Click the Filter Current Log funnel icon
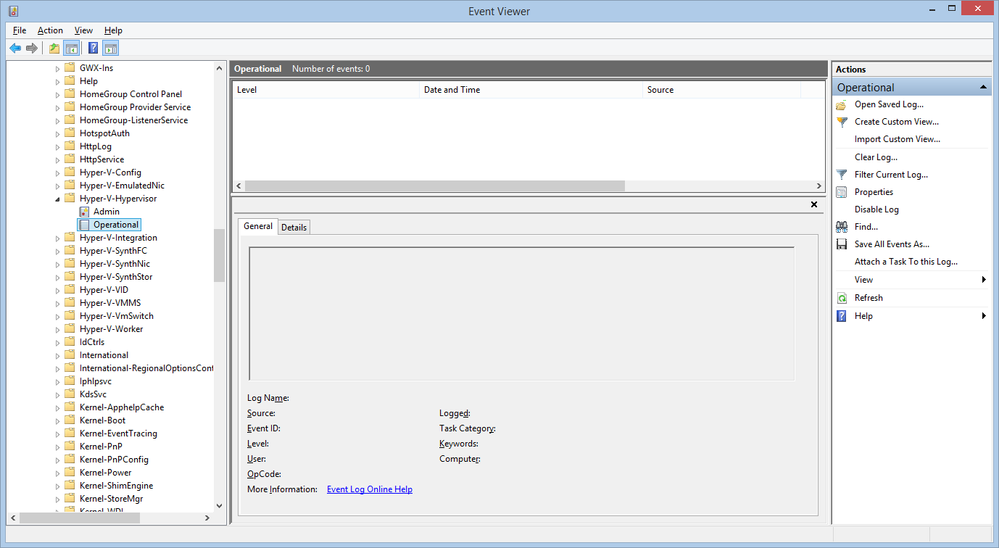Image resolution: width=999 pixels, height=548 pixels. 842,175
